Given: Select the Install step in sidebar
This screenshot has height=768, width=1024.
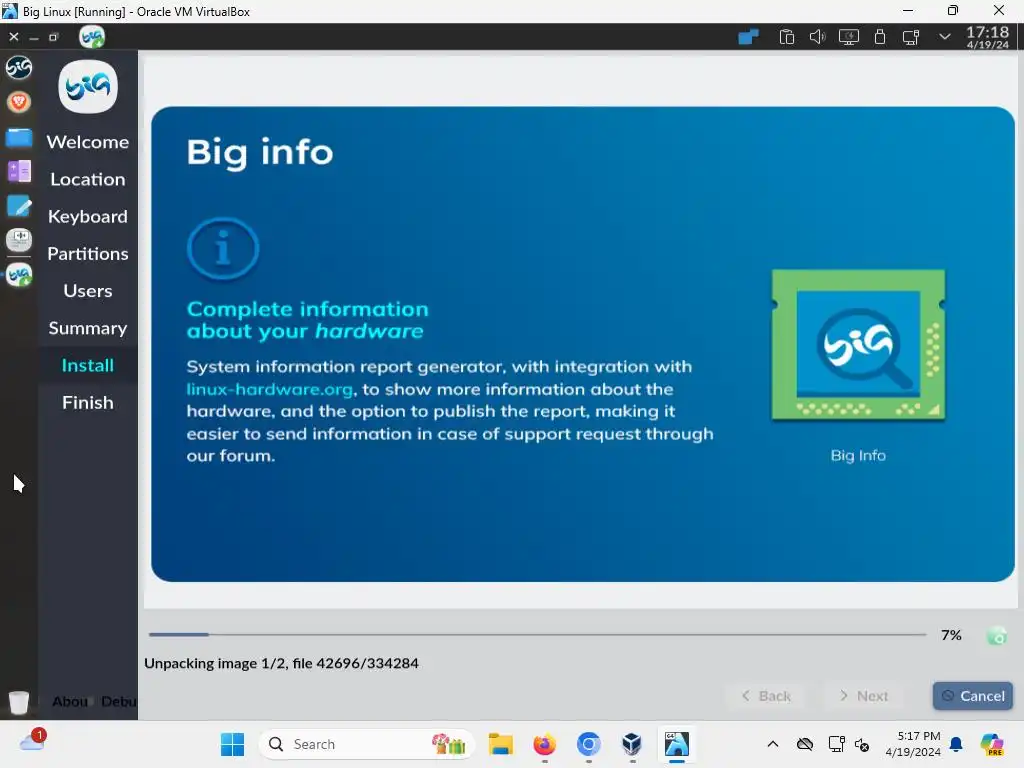Looking at the screenshot, I should [88, 365].
